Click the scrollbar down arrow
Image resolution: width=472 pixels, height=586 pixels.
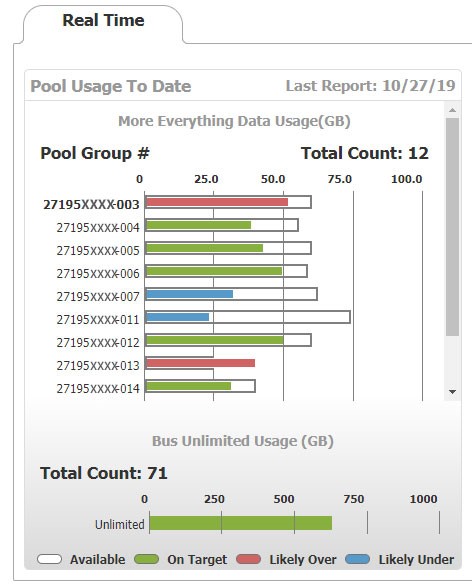click(452, 392)
